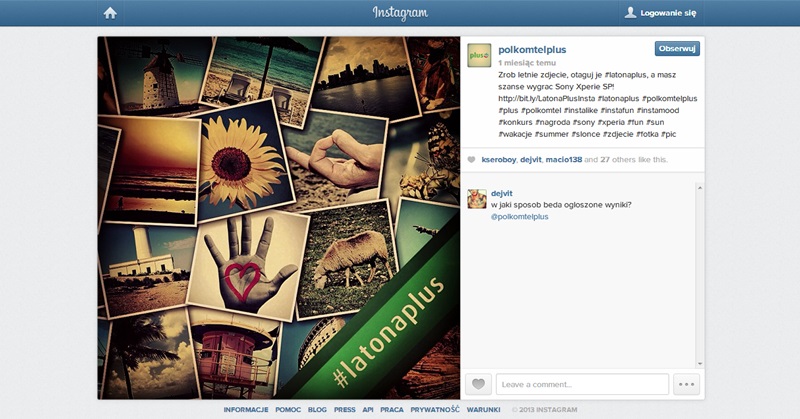This screenshot has height=419, width=800.
Task: Open the POMOC footer link
Action: pos(288,410)
